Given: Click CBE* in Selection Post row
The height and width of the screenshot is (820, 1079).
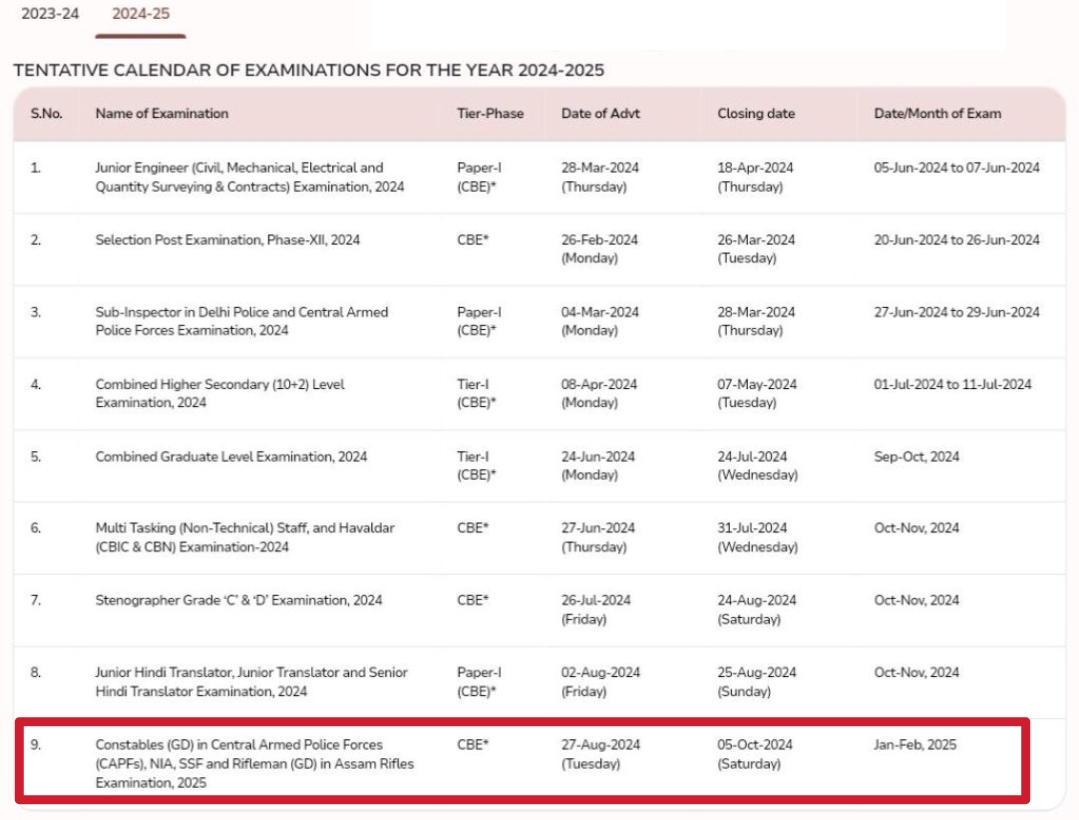Looking at the screenshot, I should click(x=472, y=240).
